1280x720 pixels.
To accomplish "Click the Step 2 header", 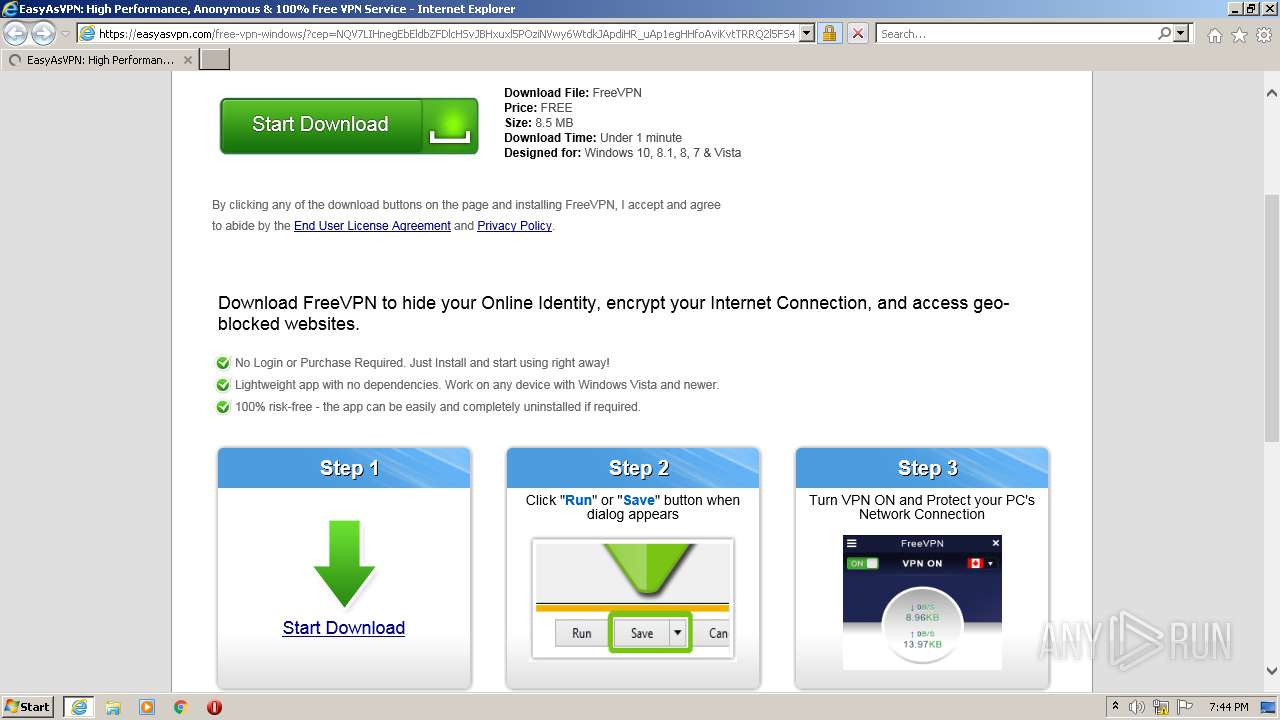I will [633, 468].
